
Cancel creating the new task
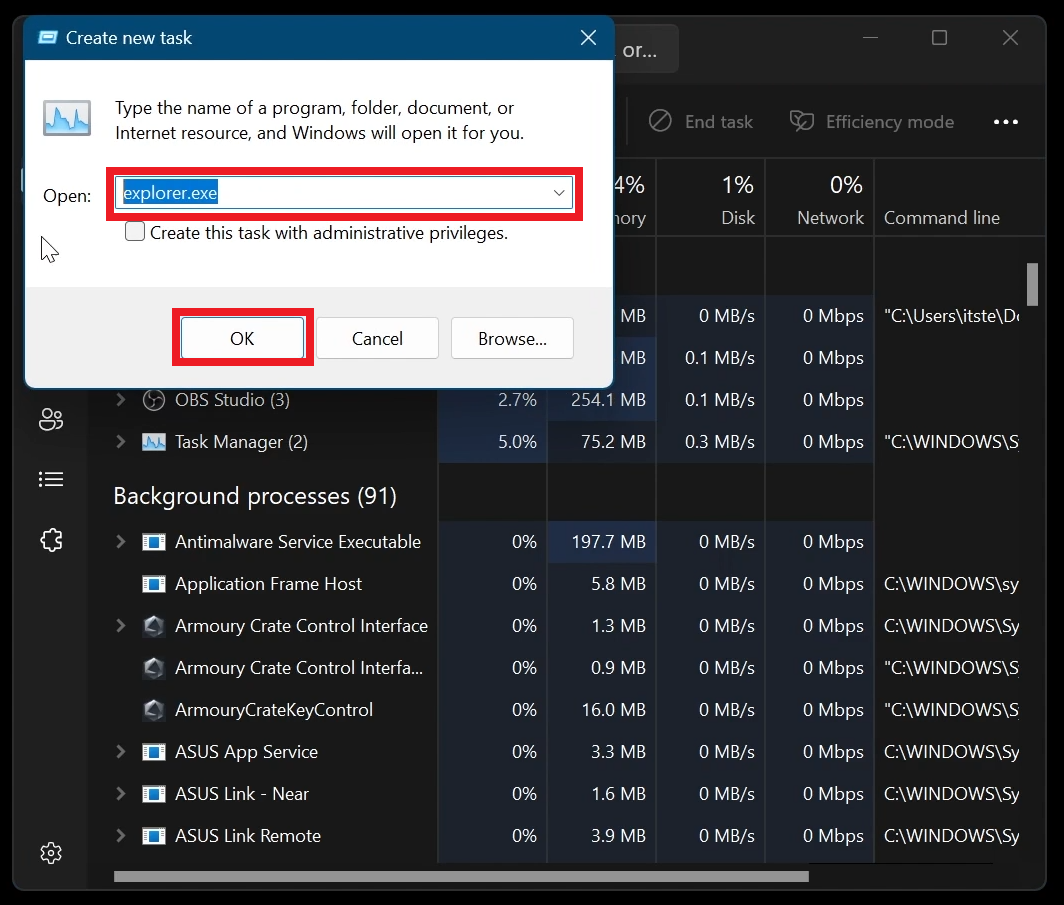pyautogui.click(x=377, y=338)
